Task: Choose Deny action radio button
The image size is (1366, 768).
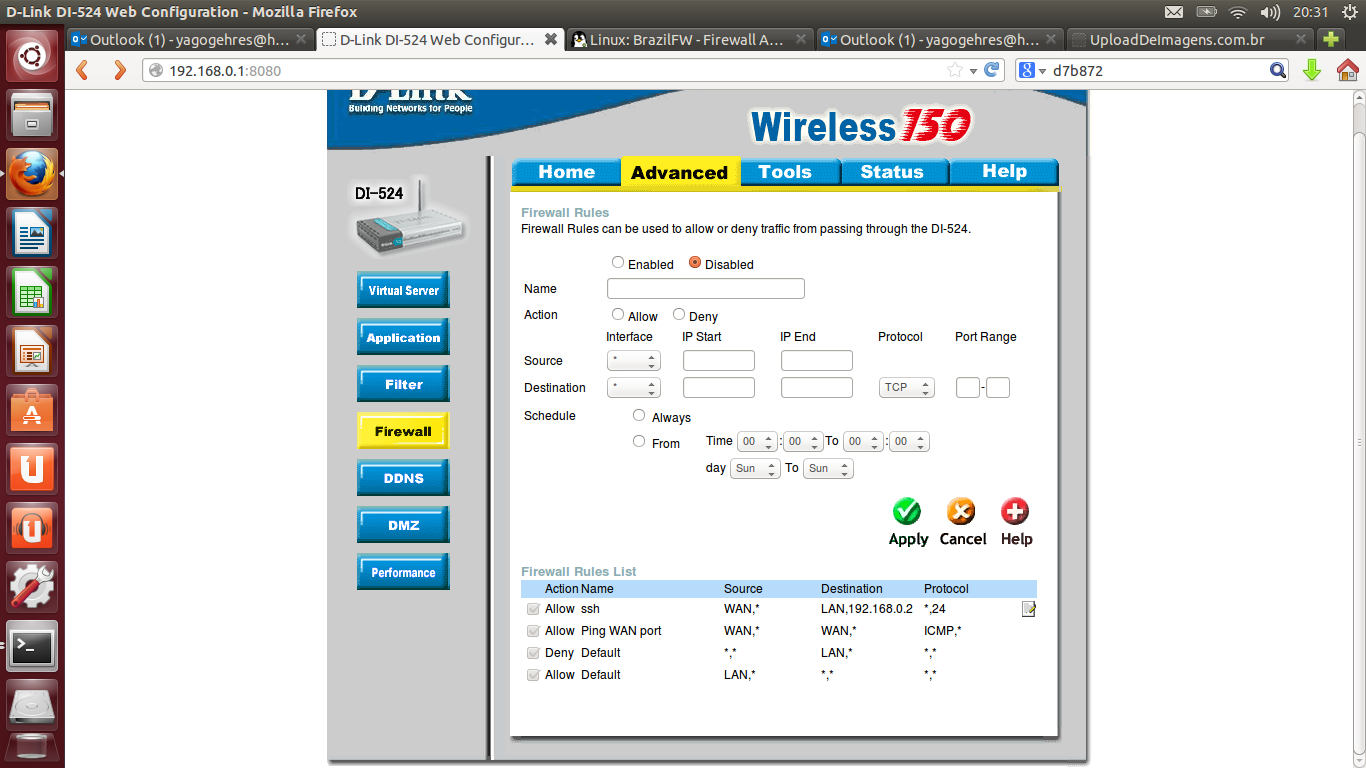Action: coord(679,314)
